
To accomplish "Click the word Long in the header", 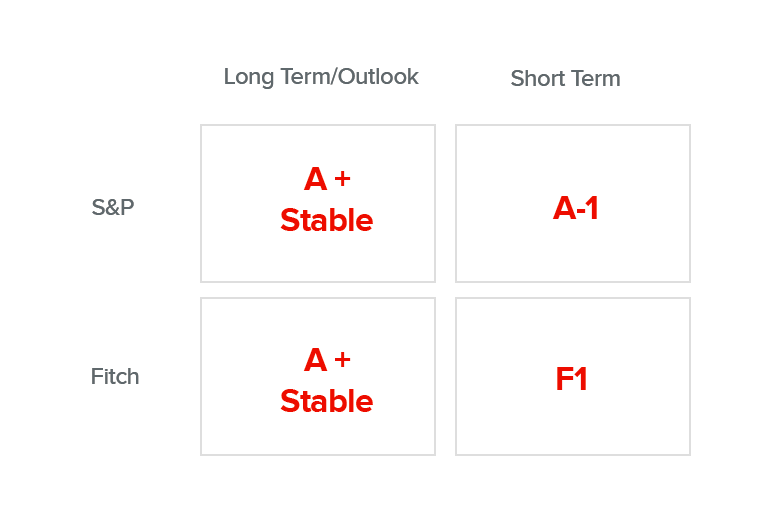I will tap(249, 77).
